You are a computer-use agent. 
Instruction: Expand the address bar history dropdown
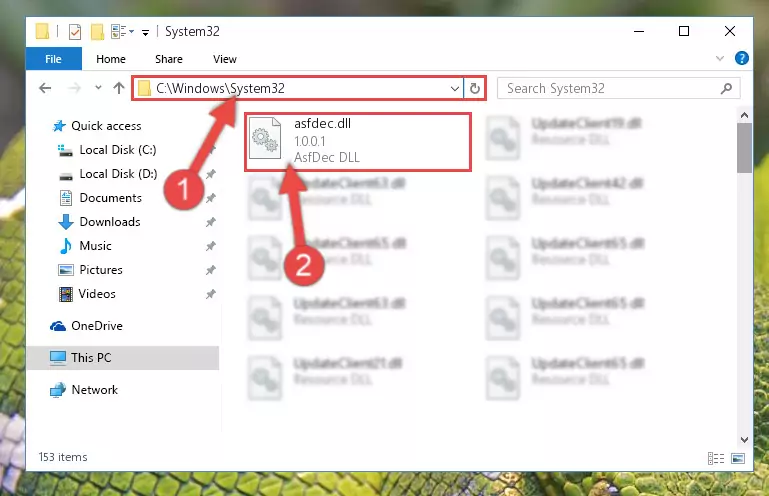coord(455,89)
